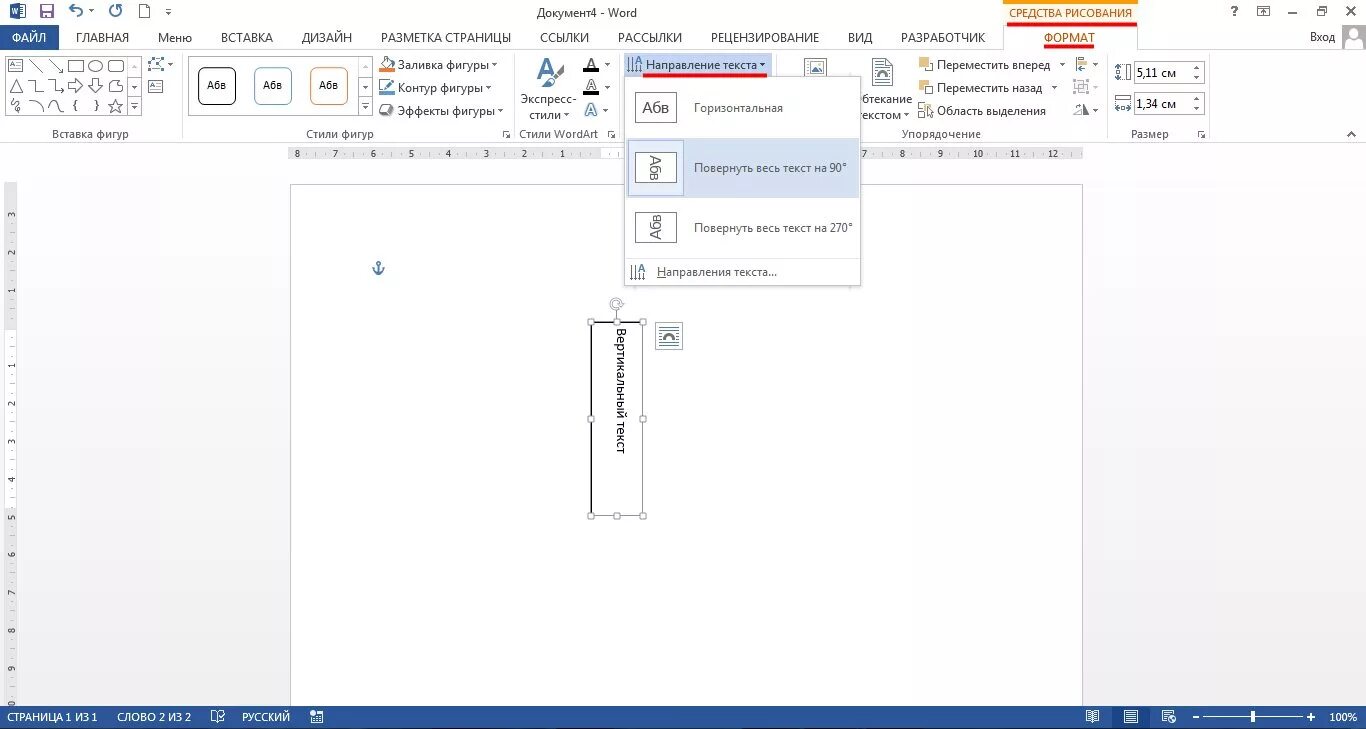Switch to Read Mode view
This screenshot has height=729, width=1366.
point(1093,717)
